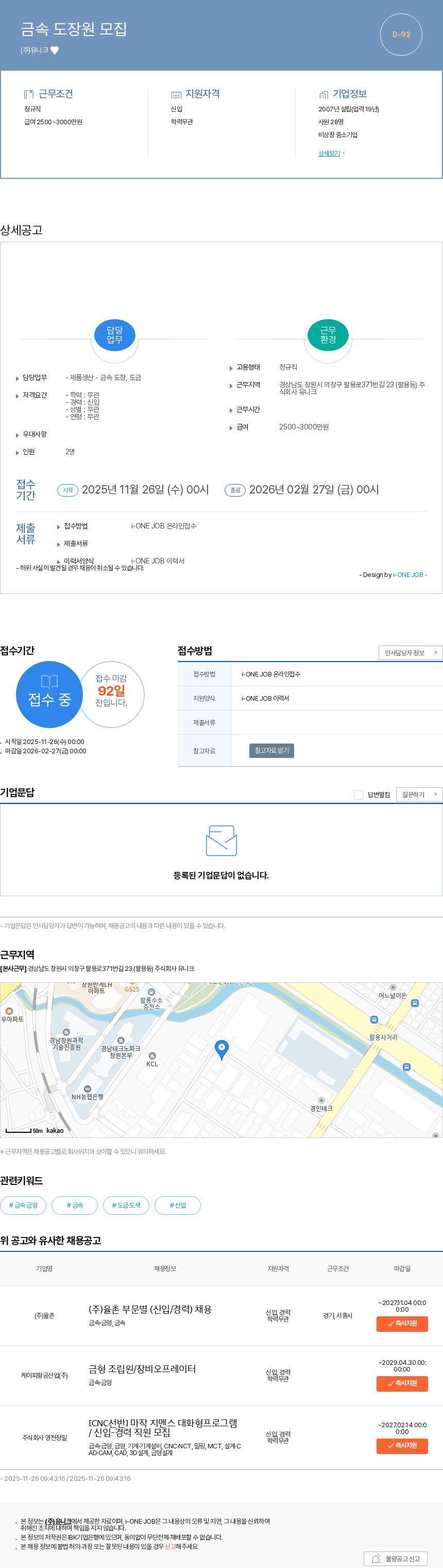Open the CNC선반 마작 지멘스 posting
Image resolution: width=443 pixels, height=1568 pixels.
(163, 1427)
